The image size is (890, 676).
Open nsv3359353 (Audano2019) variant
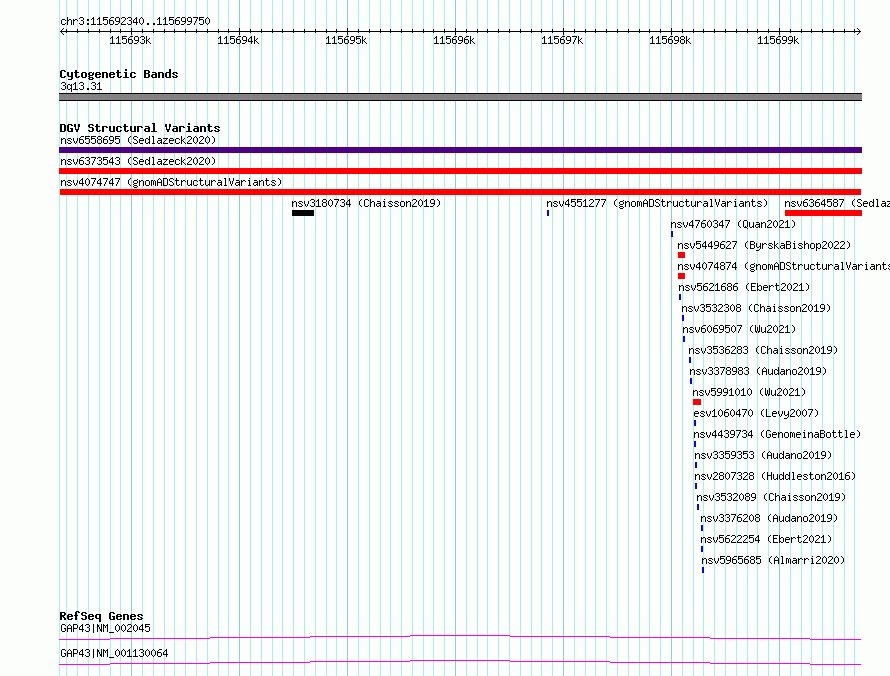pyautogui.click(x=763, y=455)
